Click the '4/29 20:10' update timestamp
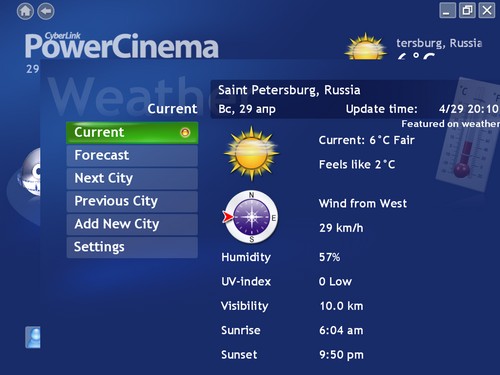Viewport: 500px width, 375px height. click(469, 109)
